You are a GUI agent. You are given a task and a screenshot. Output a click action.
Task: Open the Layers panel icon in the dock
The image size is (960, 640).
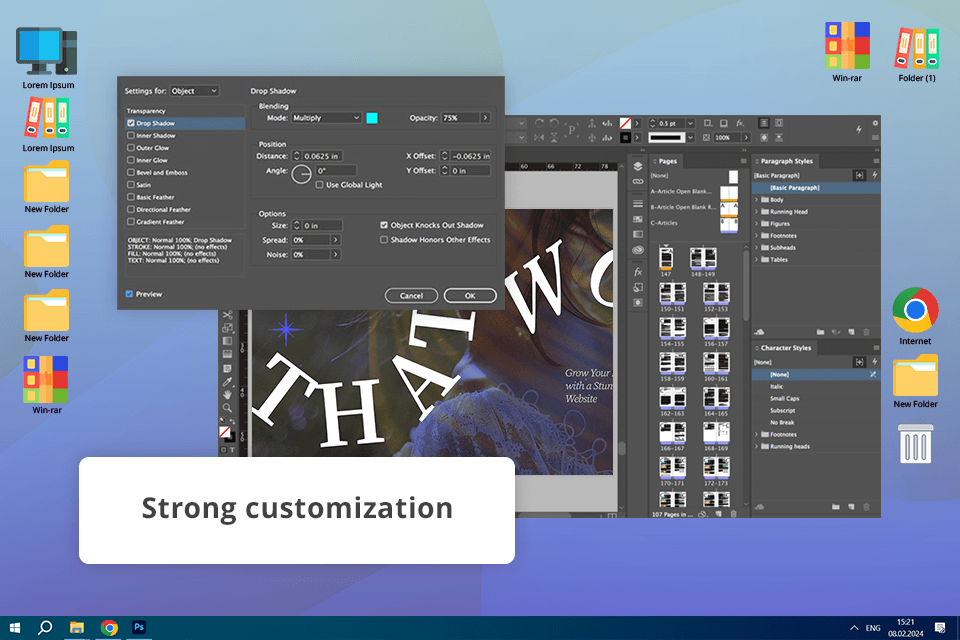click(637, 167)
